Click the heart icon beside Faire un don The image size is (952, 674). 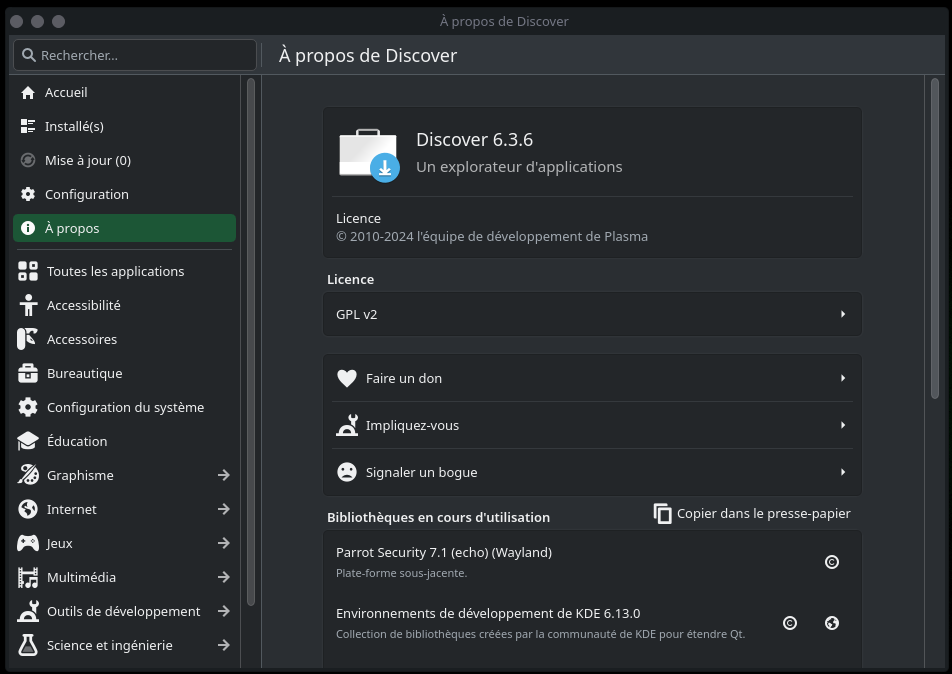(x=347, y=378)
